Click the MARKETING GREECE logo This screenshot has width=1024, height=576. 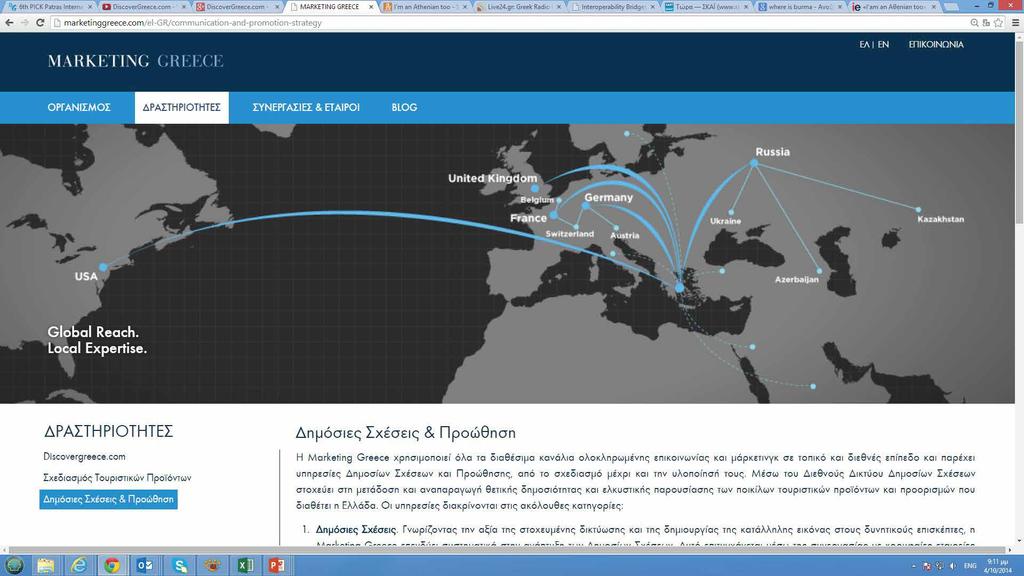pyautogui.click(x=135, y=61)
